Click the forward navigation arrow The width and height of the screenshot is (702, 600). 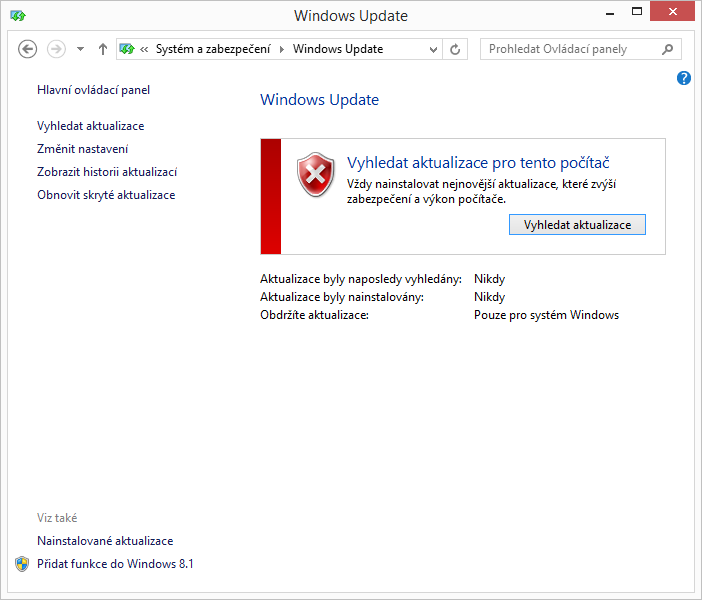pos(57,49)
